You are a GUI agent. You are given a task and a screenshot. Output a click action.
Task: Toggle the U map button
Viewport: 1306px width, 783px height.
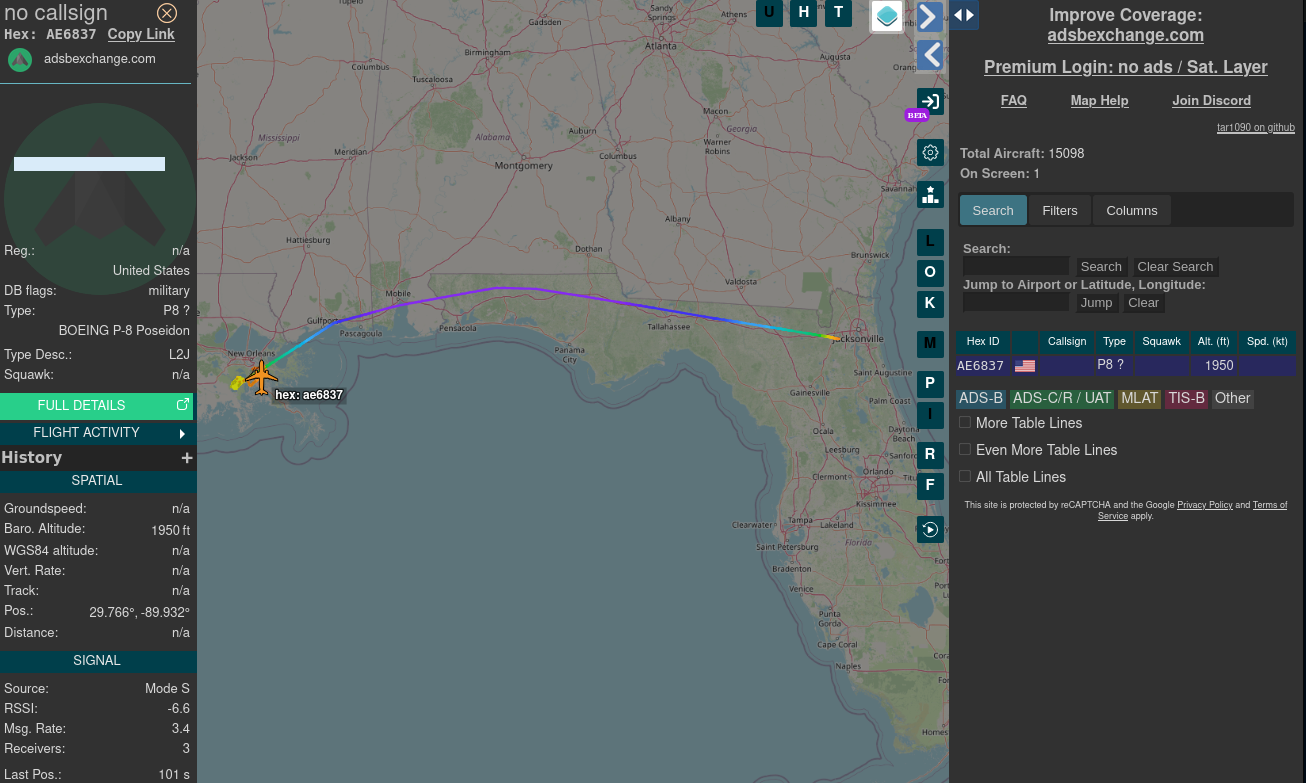tap(769, 13)
